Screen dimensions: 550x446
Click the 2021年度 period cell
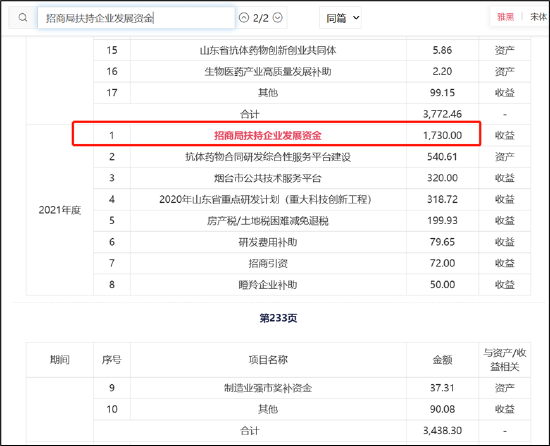click(60, 210)
